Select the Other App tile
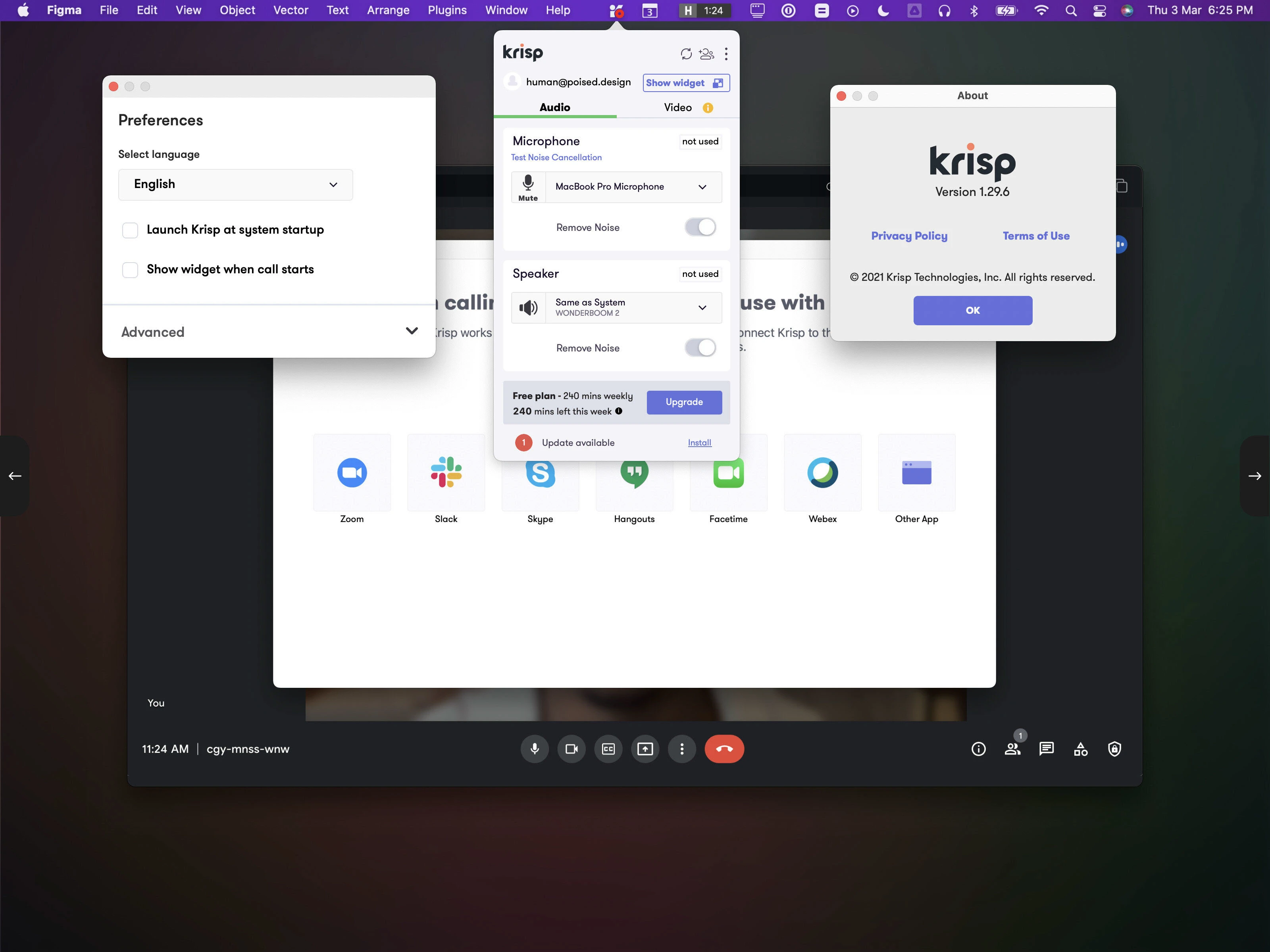 (917, 473)
